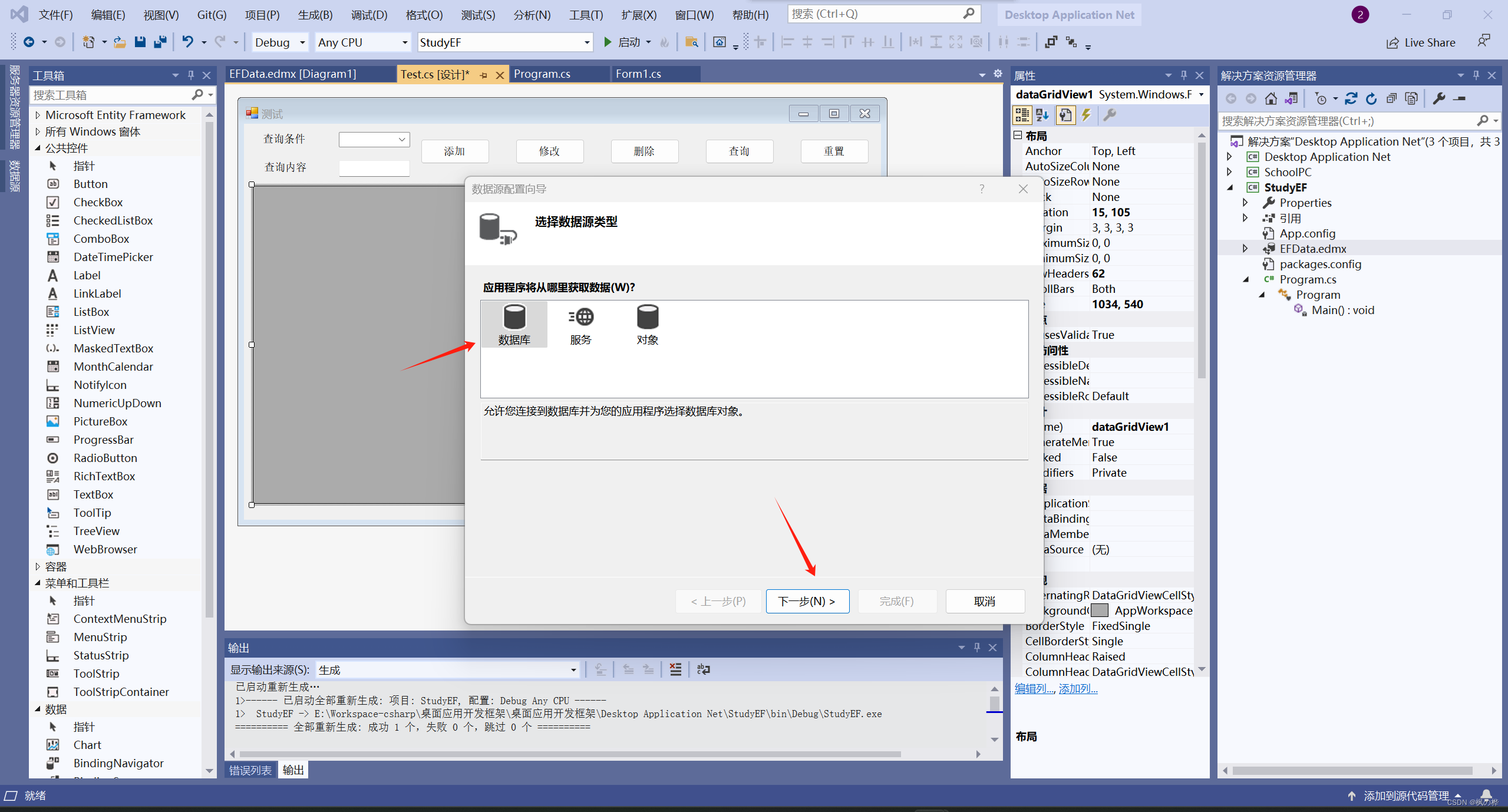Select the 对象 data source icon
The width and height of the screenshot is (1508, 812).
(x=647, y=324)
